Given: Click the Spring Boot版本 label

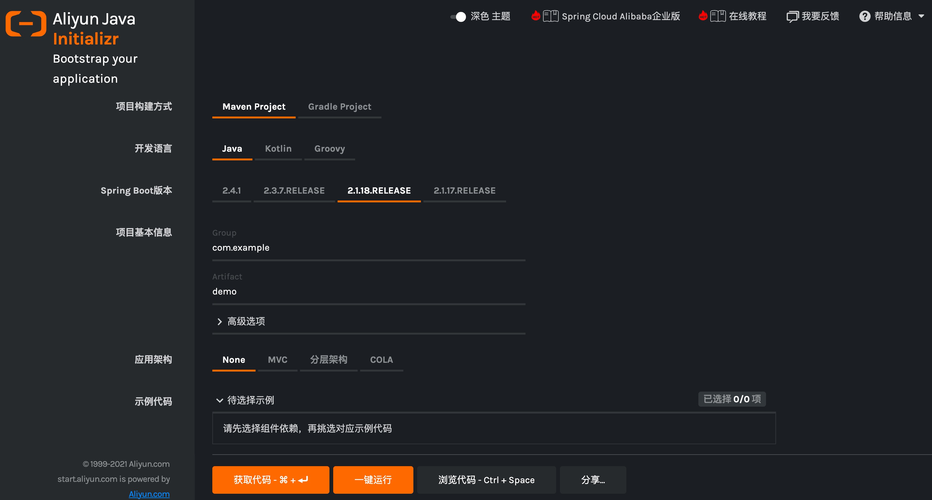Looking at the screenshot, I should point(136,191).
